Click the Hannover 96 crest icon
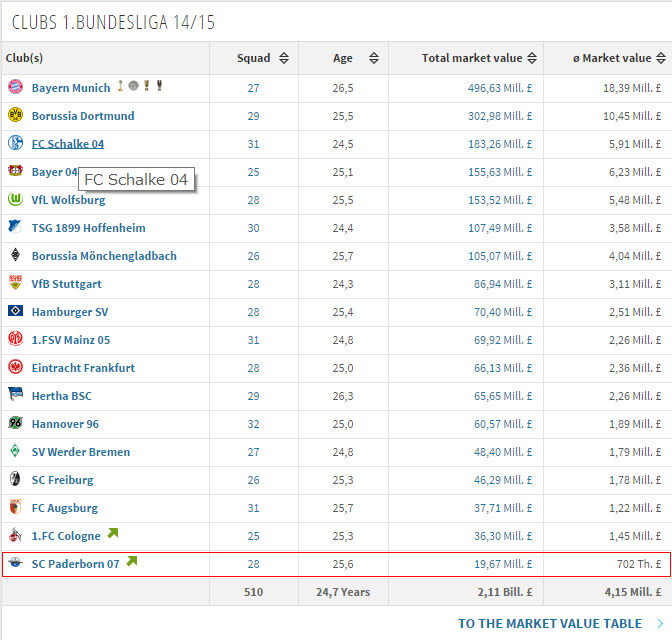The image size is (672, 640). pyautogui.click(x=15, y=424)
